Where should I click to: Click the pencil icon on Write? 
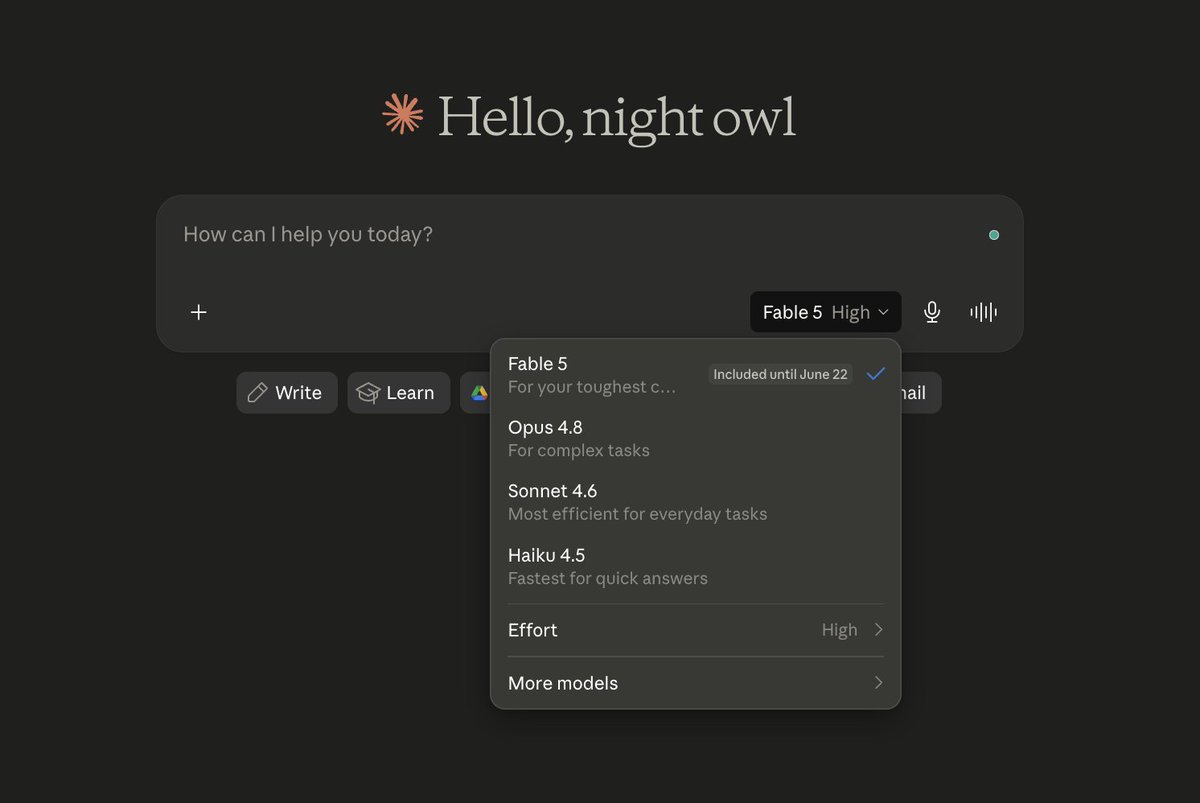pyautogui.click(x=257, y=393)
